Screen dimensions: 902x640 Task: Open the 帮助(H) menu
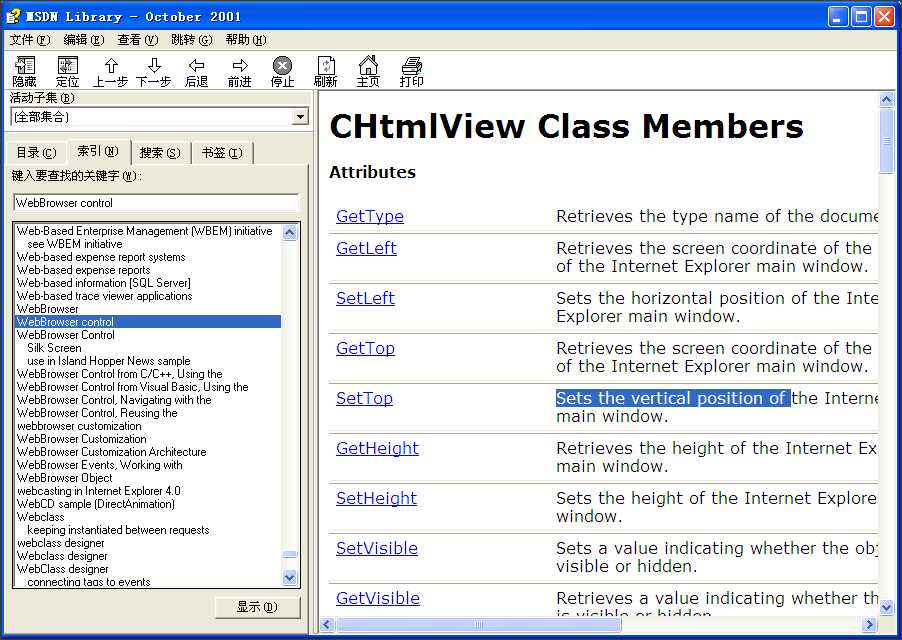click(246, 40)
